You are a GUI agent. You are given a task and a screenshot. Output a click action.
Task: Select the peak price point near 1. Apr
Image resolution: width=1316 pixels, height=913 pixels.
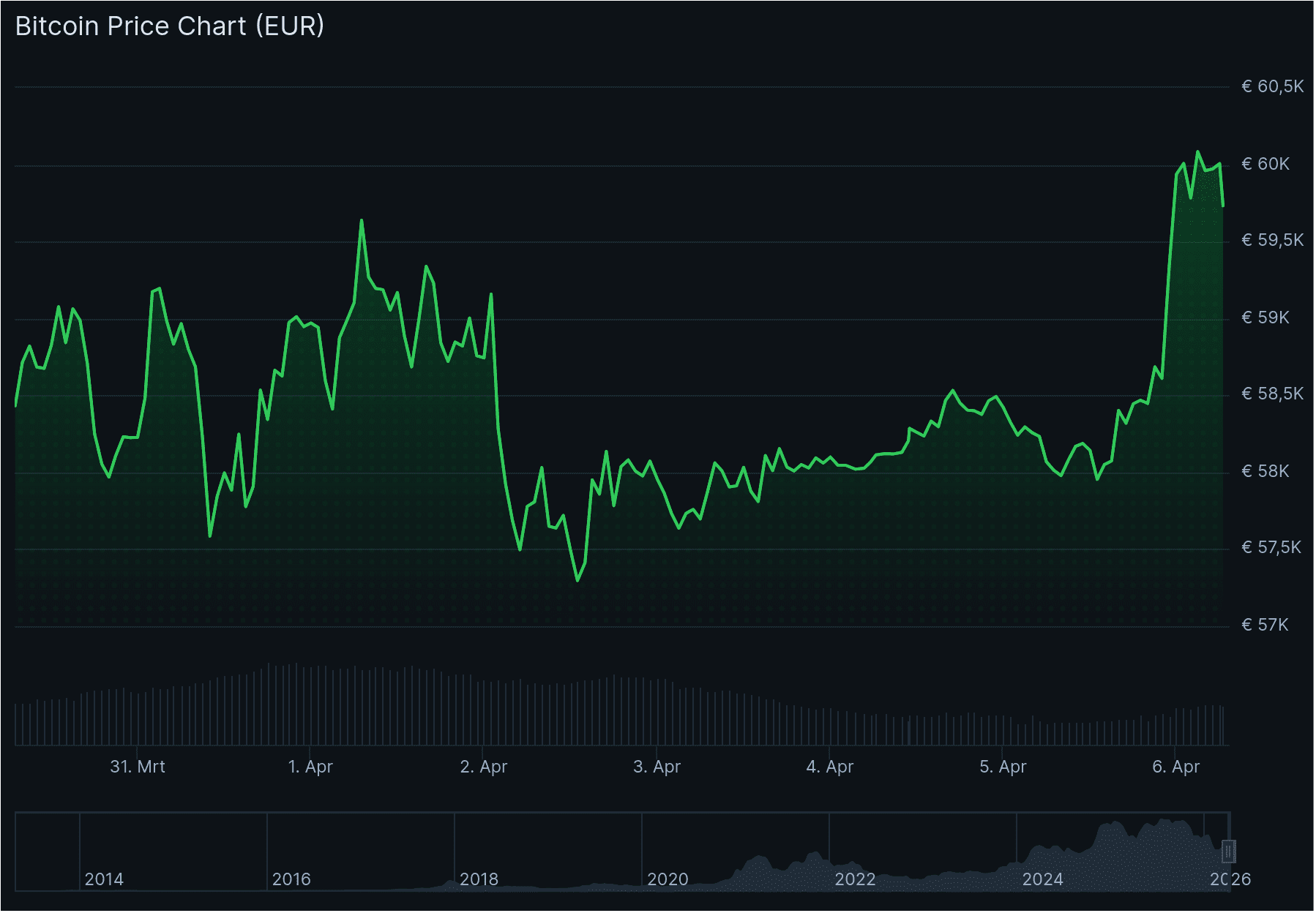click(362, 219)
